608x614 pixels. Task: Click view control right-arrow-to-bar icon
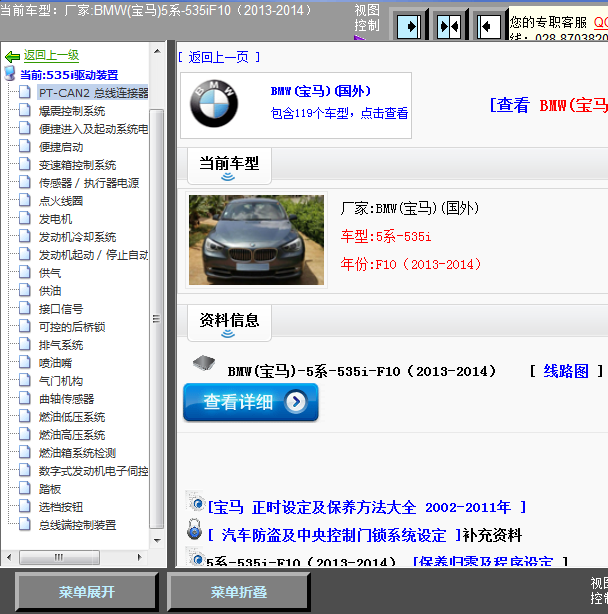[x=409, y=27]
